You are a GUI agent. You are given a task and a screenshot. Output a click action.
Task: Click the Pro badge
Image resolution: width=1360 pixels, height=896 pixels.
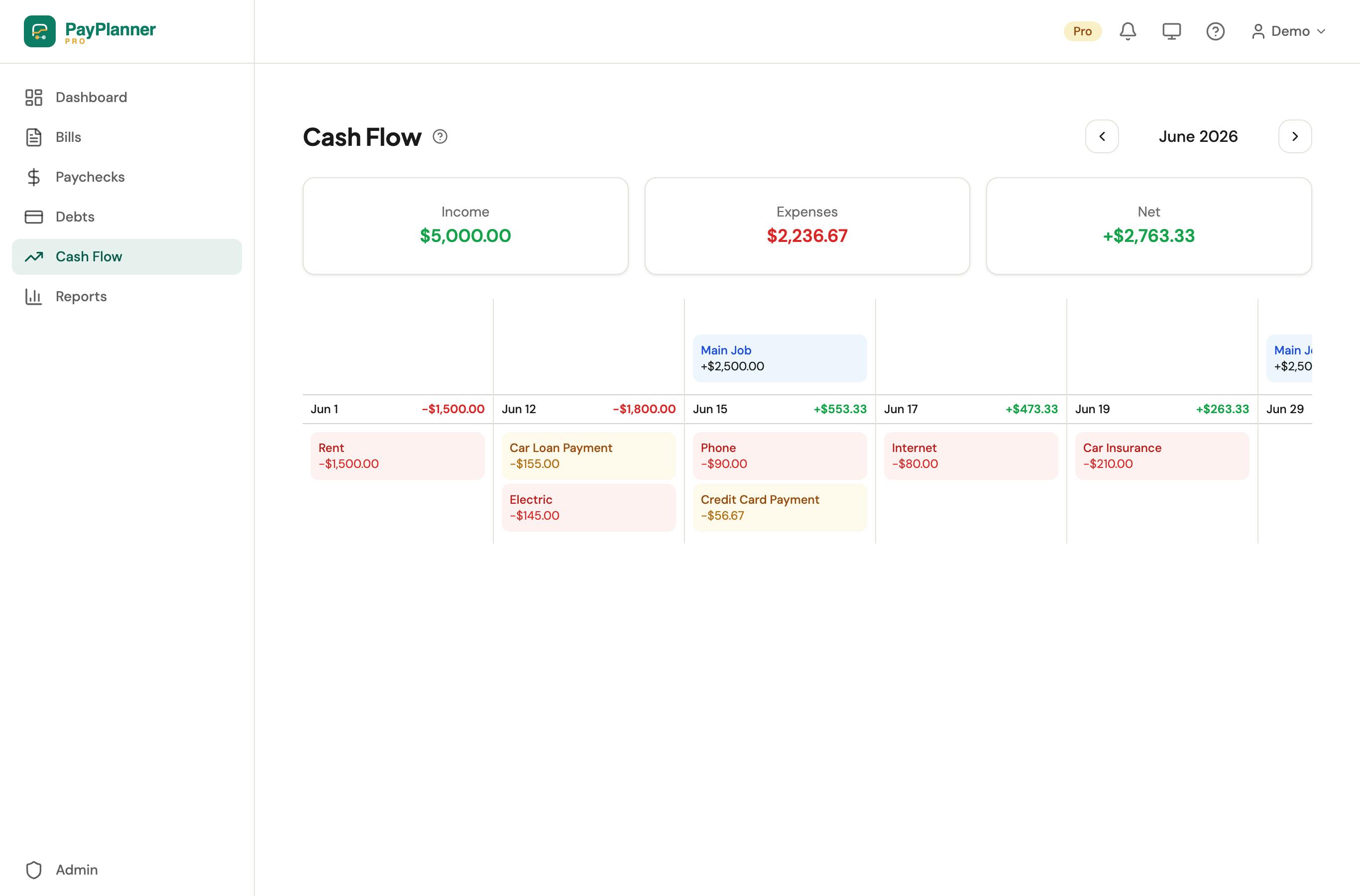pos(1082,31)
